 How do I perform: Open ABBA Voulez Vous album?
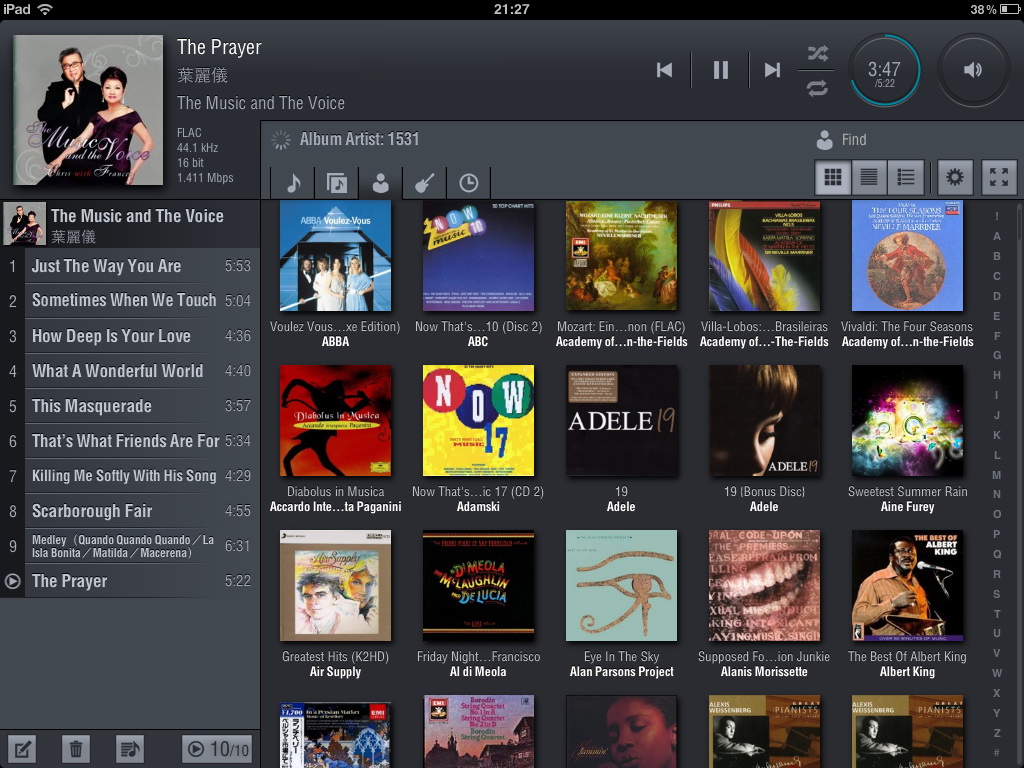coord(335,256)
